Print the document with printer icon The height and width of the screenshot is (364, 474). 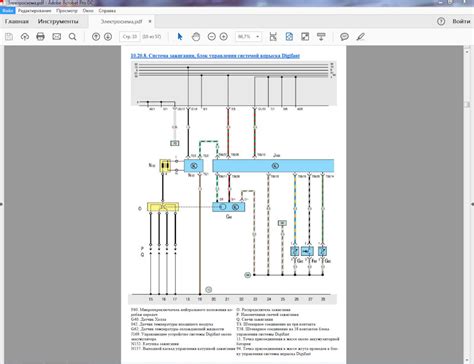coord(40,37)
